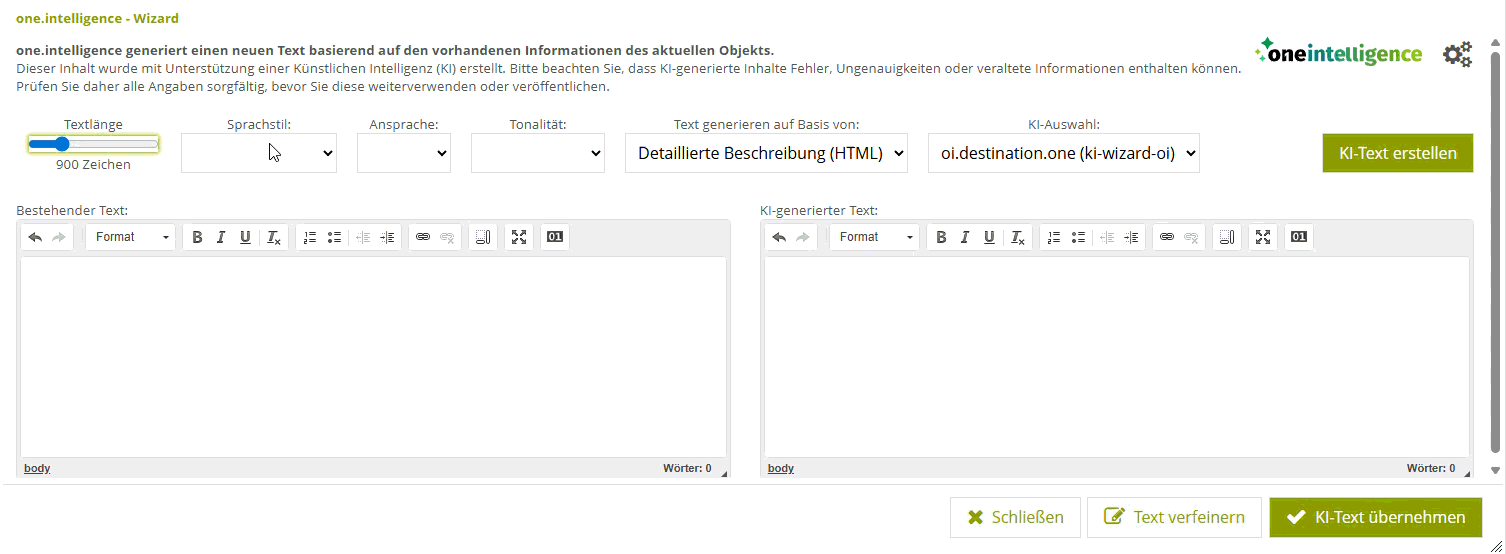Open Format menu in Bestehender Text toolbar
This screenshot has height=554, width=1506.
tap(131, 237)
